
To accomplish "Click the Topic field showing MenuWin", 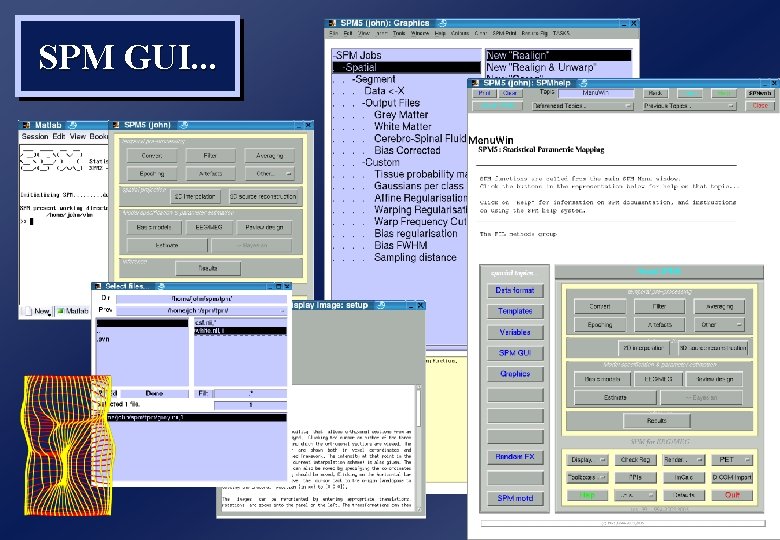I will 596,93.
